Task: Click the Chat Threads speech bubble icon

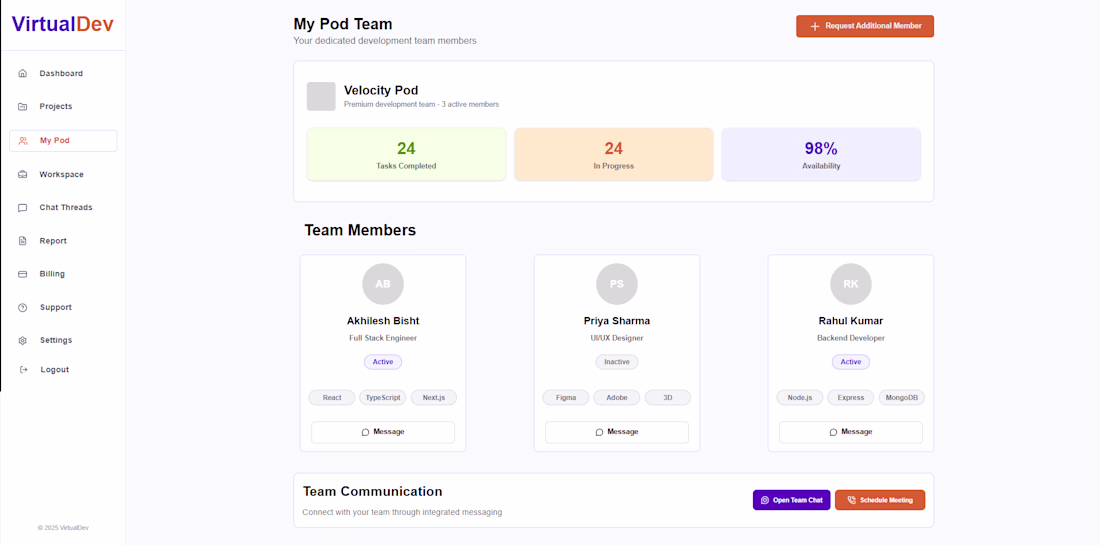Action: (x=22, y=208)
